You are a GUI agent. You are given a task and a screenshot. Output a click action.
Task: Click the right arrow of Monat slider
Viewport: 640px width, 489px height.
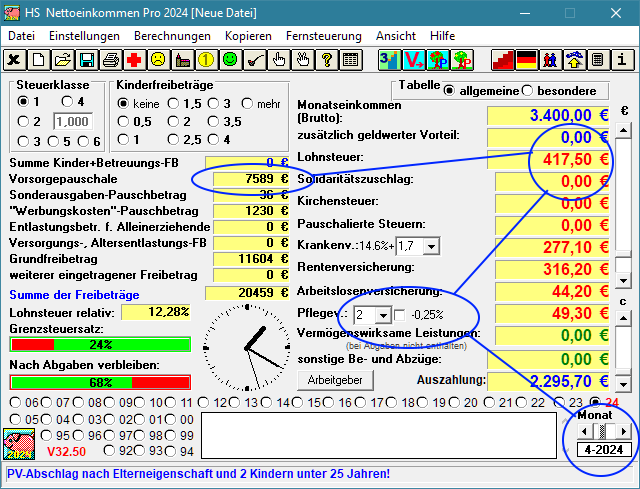pos(624,431)
